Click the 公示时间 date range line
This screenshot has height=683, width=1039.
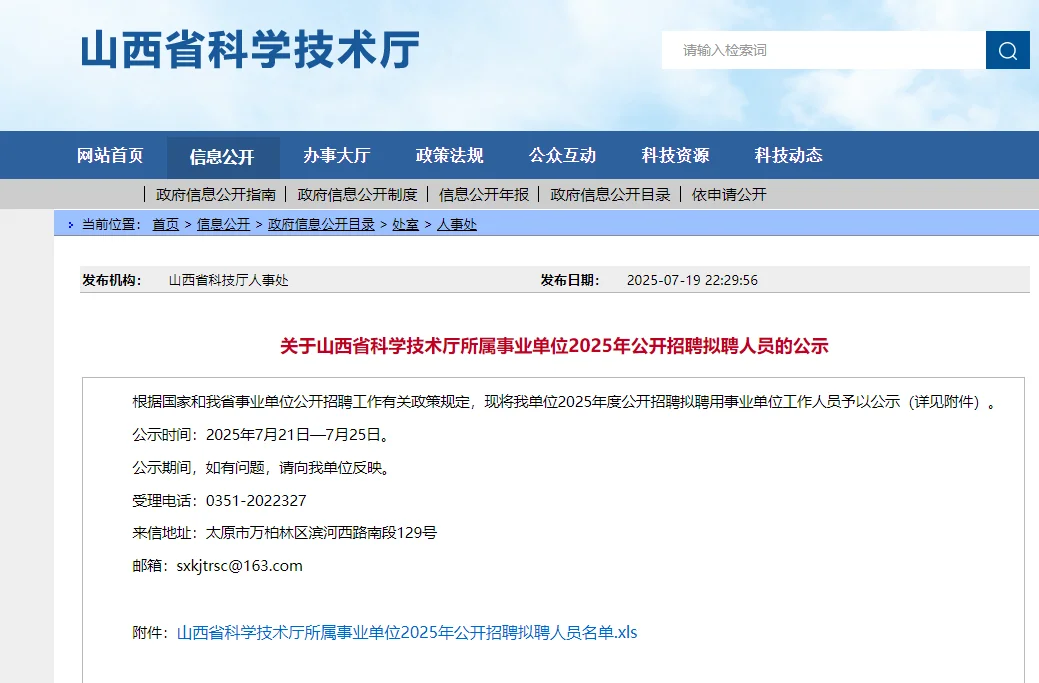click(262, 435)
